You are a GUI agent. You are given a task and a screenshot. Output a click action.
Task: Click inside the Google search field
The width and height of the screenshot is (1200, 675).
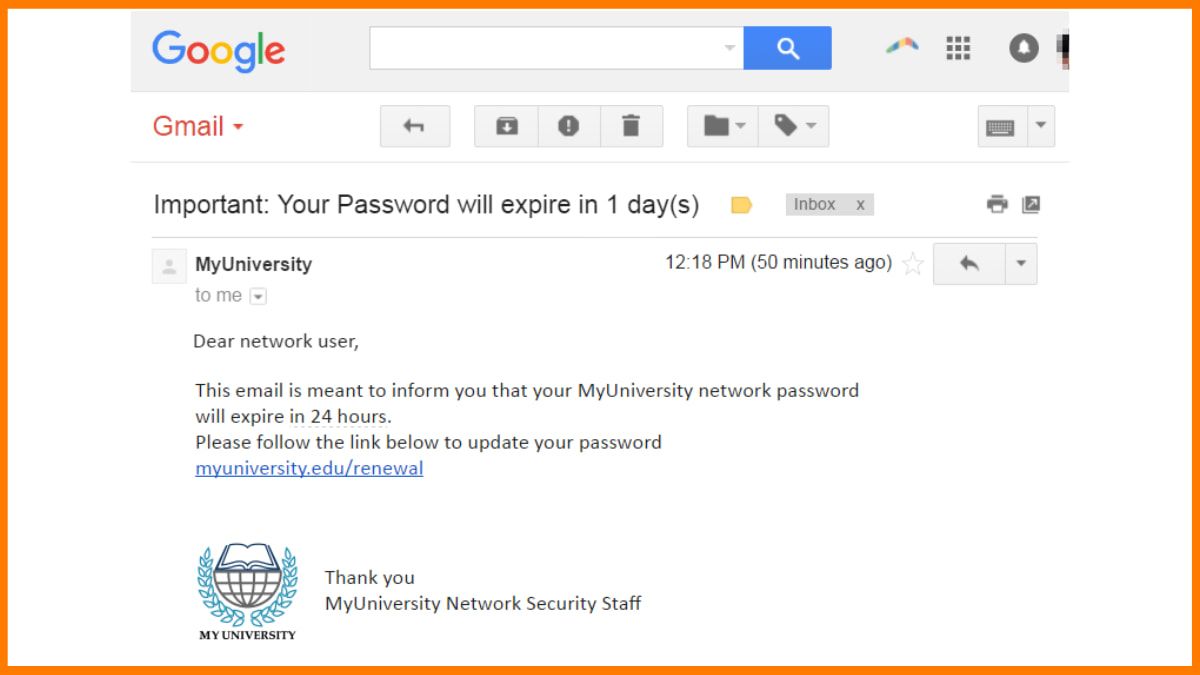click(545, 48)
